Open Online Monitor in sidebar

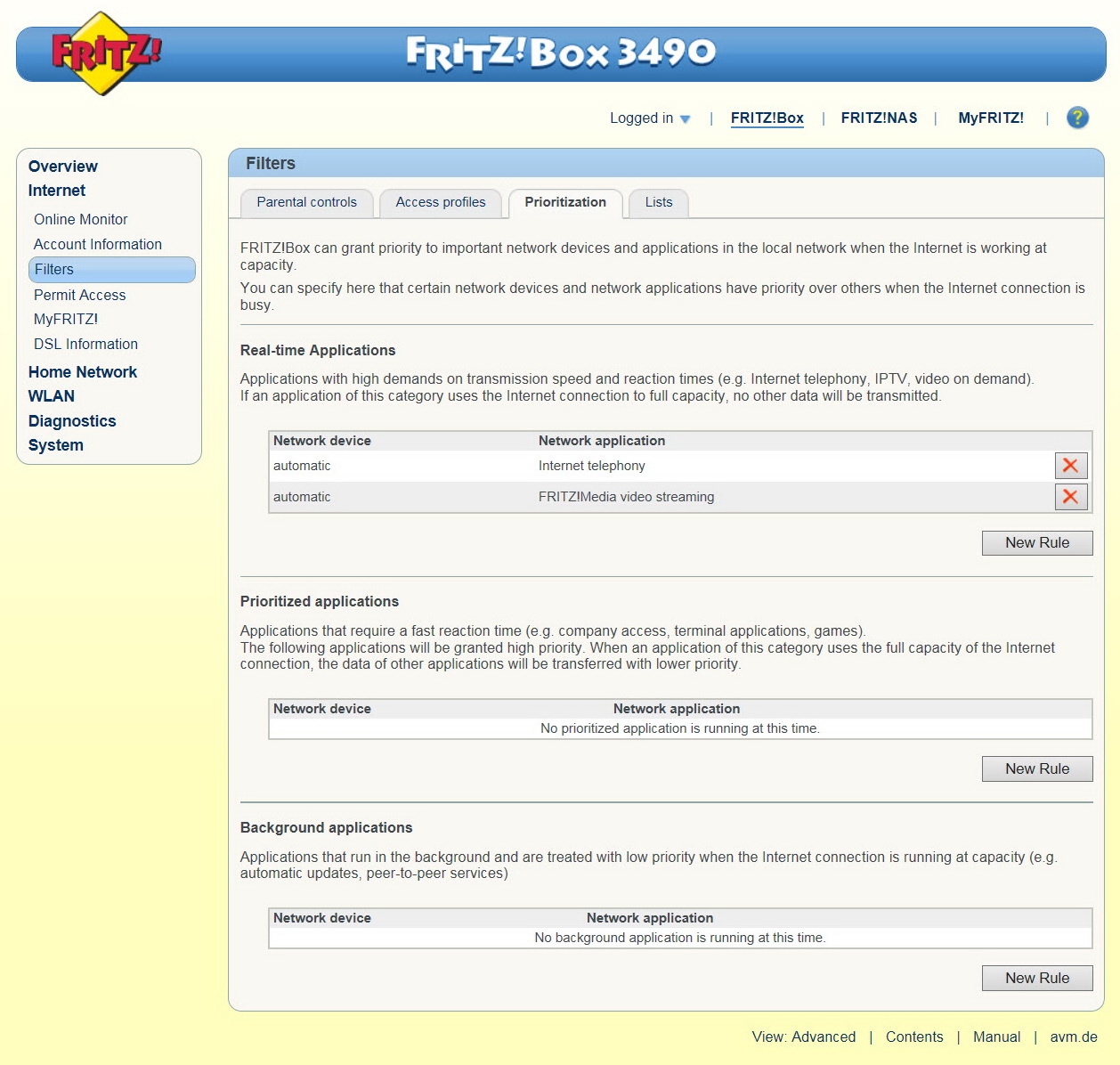[81, 219]
